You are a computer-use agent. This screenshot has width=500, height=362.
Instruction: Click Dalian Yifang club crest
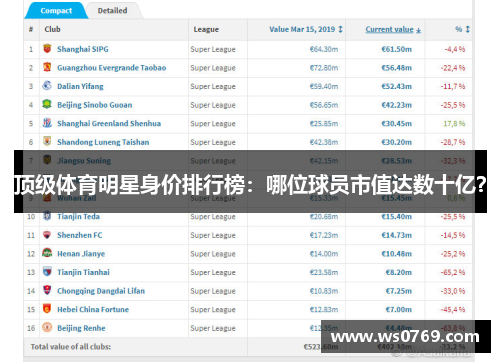[x=47, y=86]
